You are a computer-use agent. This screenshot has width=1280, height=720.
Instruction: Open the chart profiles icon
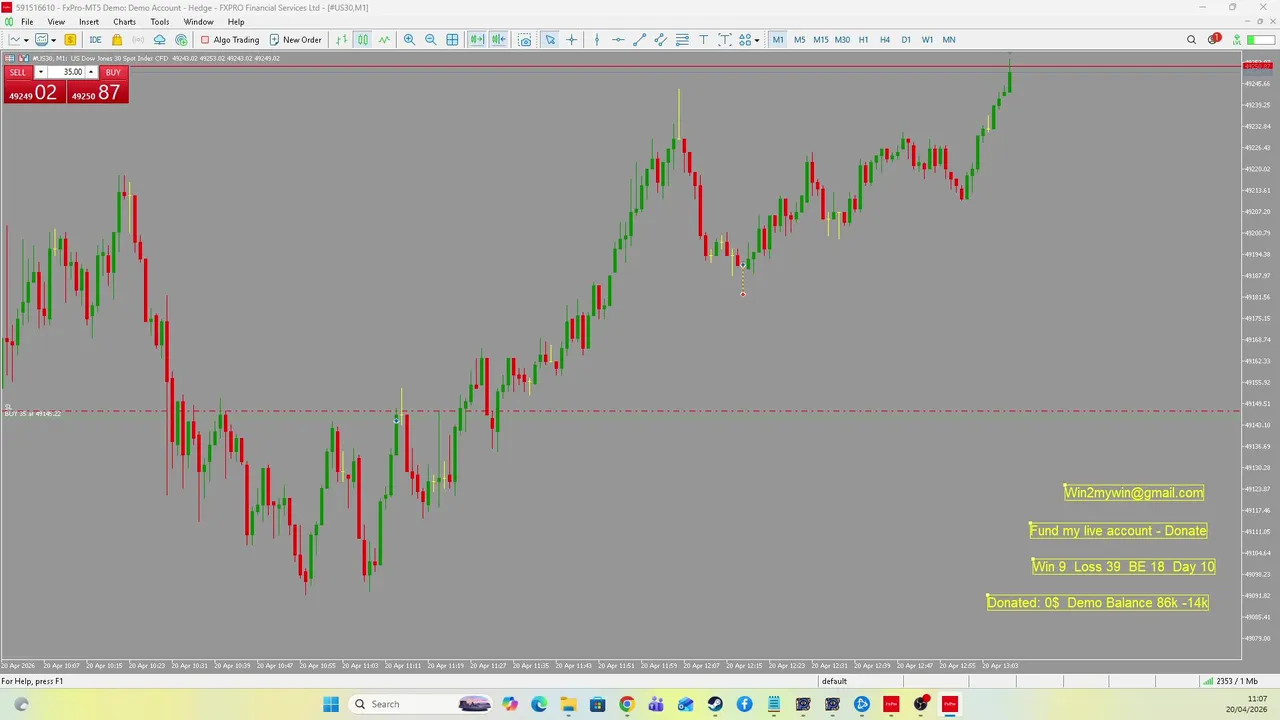point(42,40)
